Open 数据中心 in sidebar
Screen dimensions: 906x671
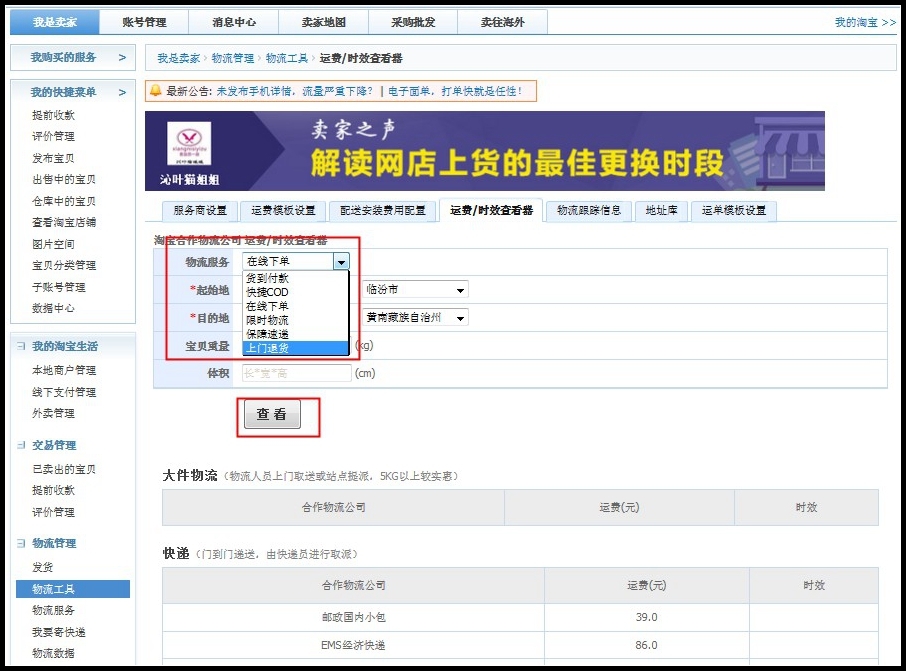click(53, 308)
